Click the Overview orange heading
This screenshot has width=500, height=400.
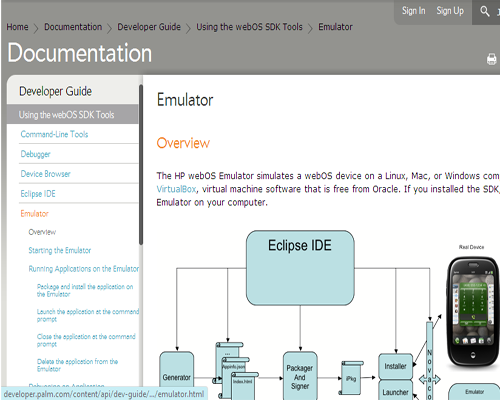183,143
